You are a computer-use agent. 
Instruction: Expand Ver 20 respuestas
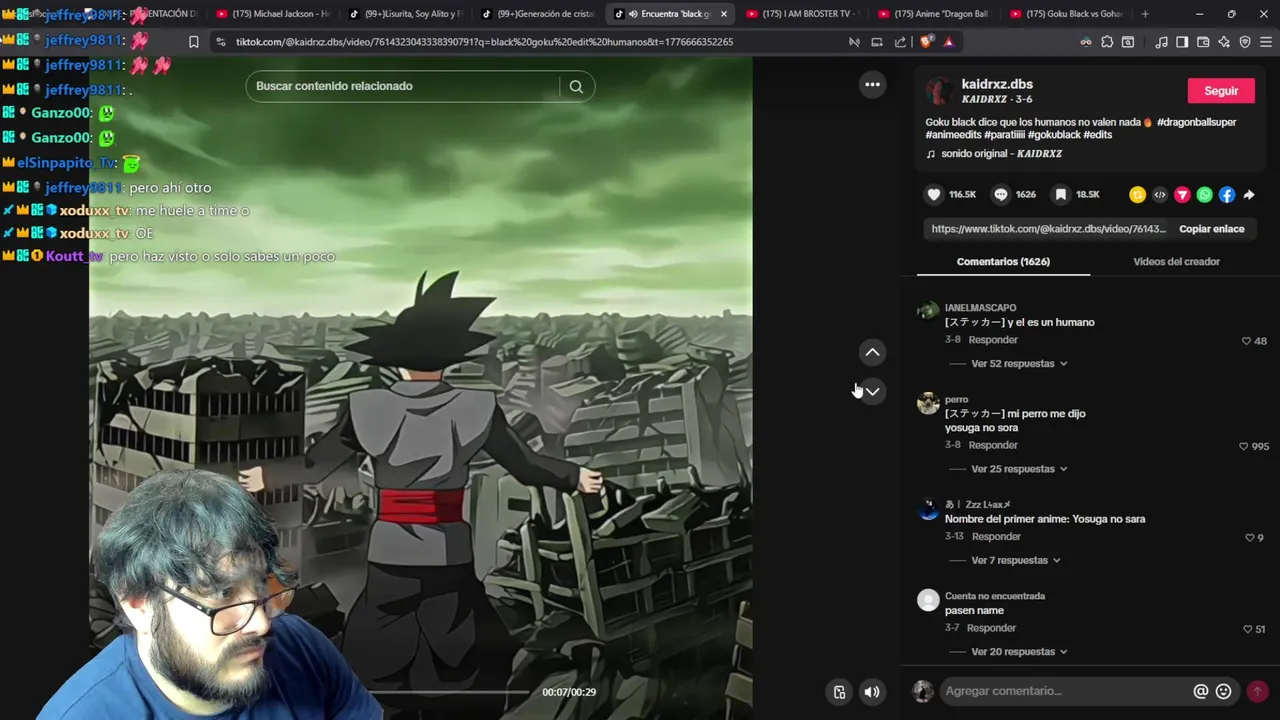point(1019,652)
